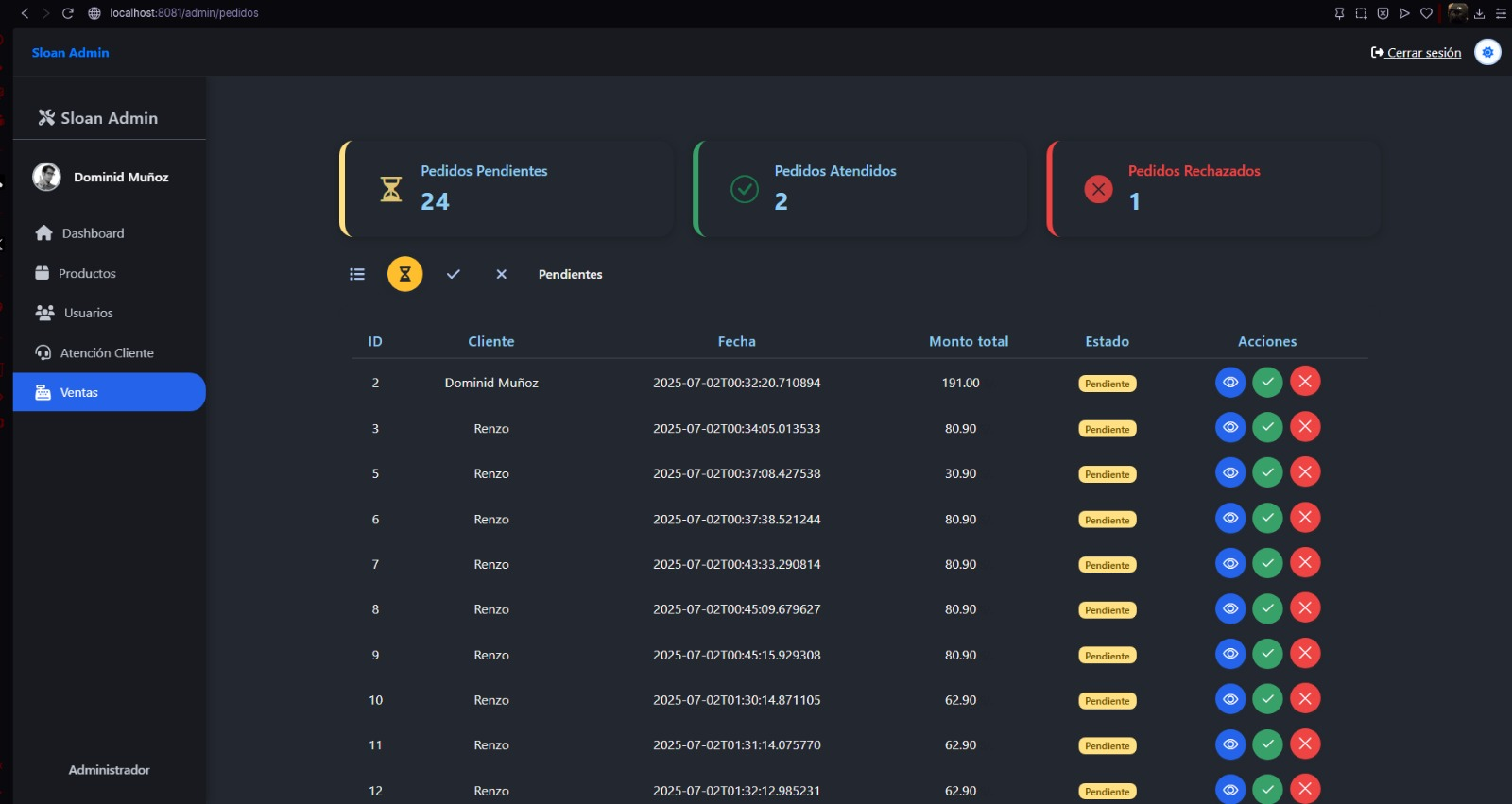Approve order ID 5
This screenshot has height=804, width=1512.
pos(1267,473)
